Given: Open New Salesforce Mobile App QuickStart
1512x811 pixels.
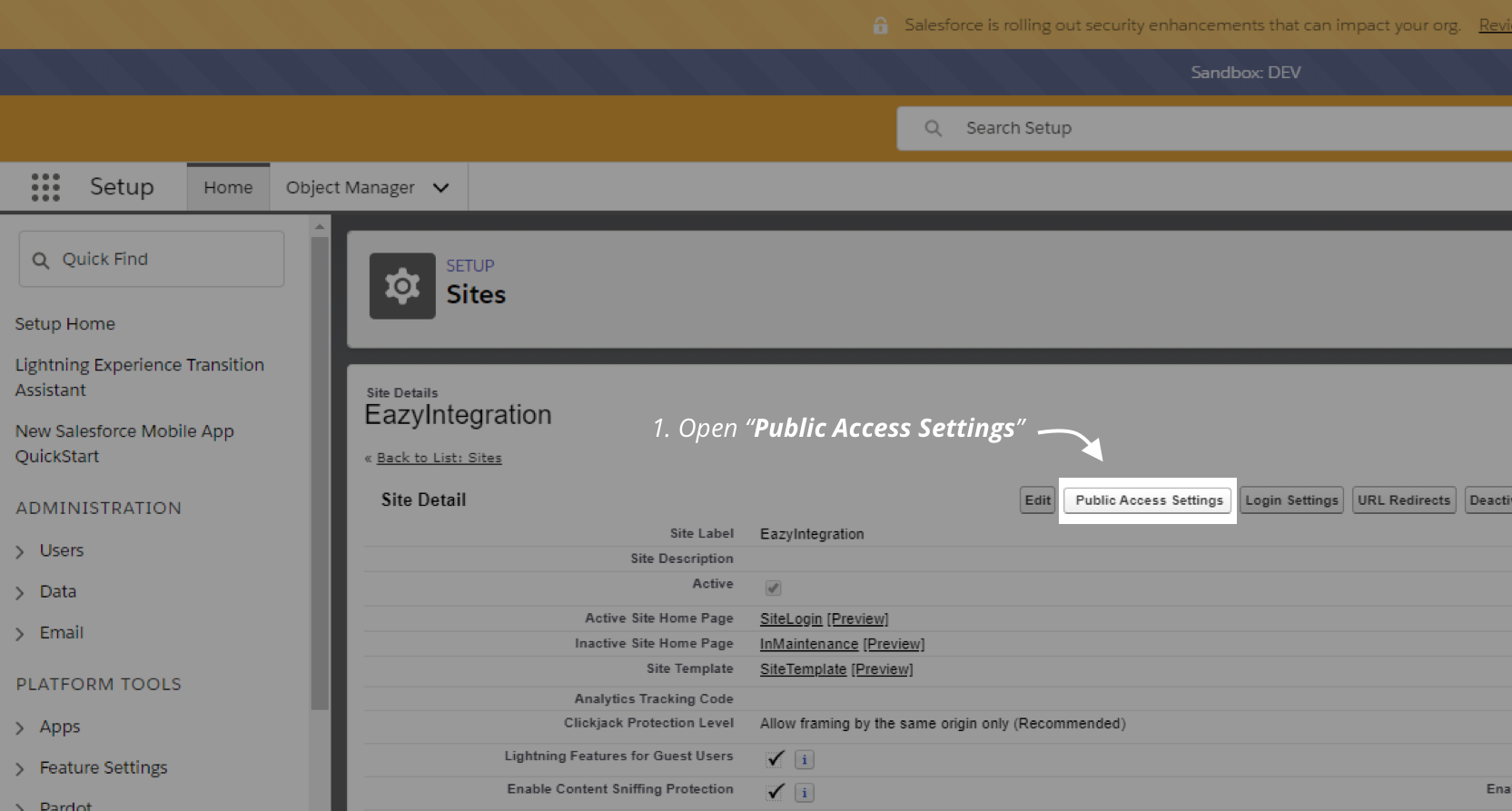Looking at the screenshot, I should pos(124,443).
